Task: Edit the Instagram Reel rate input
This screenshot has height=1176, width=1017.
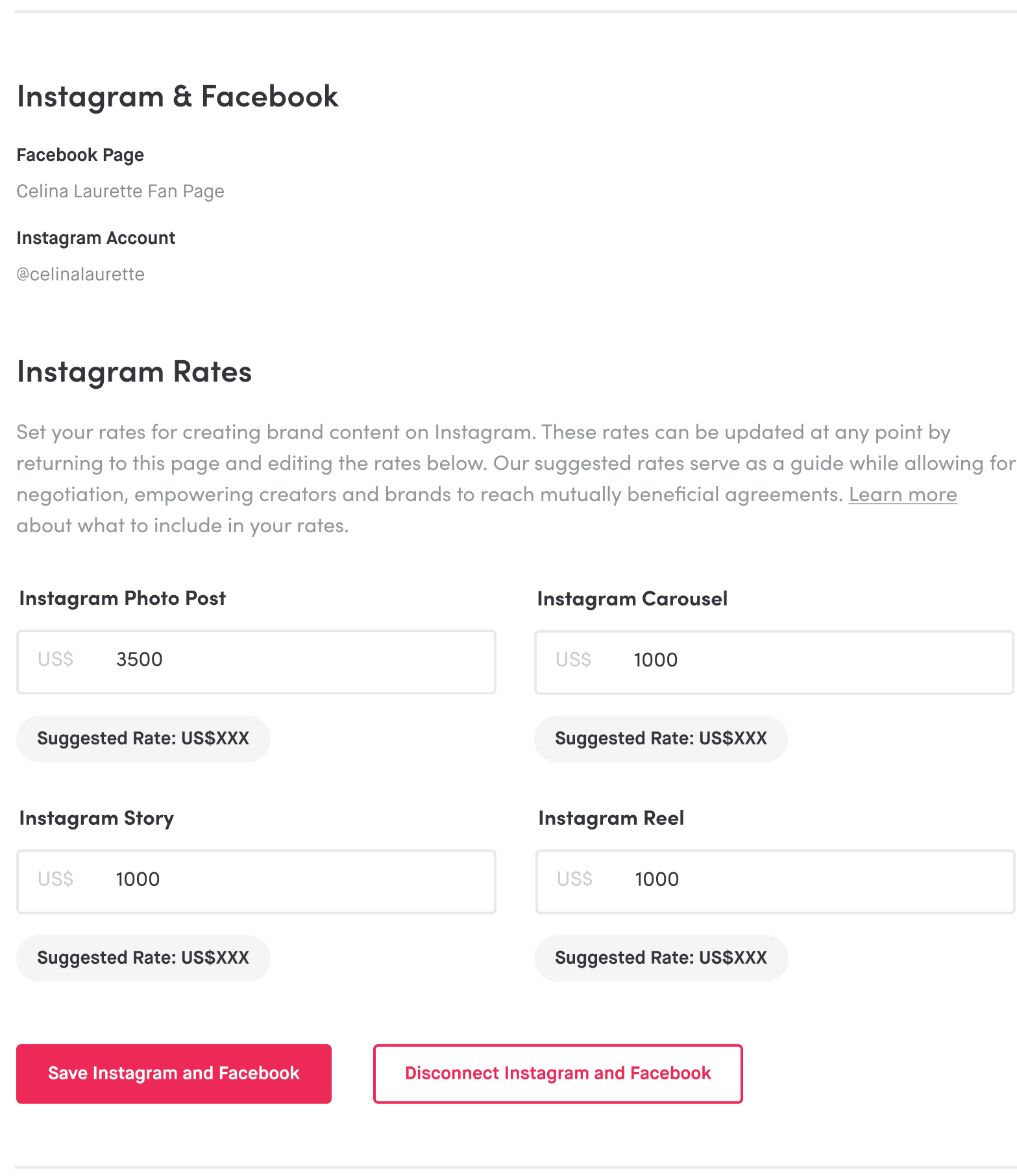Action: 805,881
